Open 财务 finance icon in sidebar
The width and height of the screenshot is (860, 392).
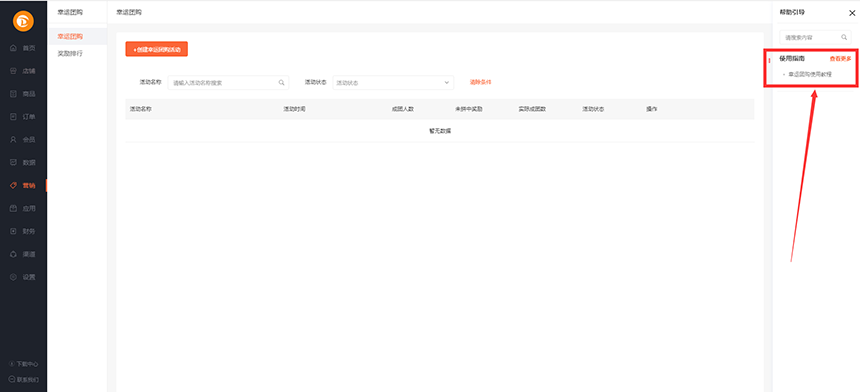(x=14, y=231)
